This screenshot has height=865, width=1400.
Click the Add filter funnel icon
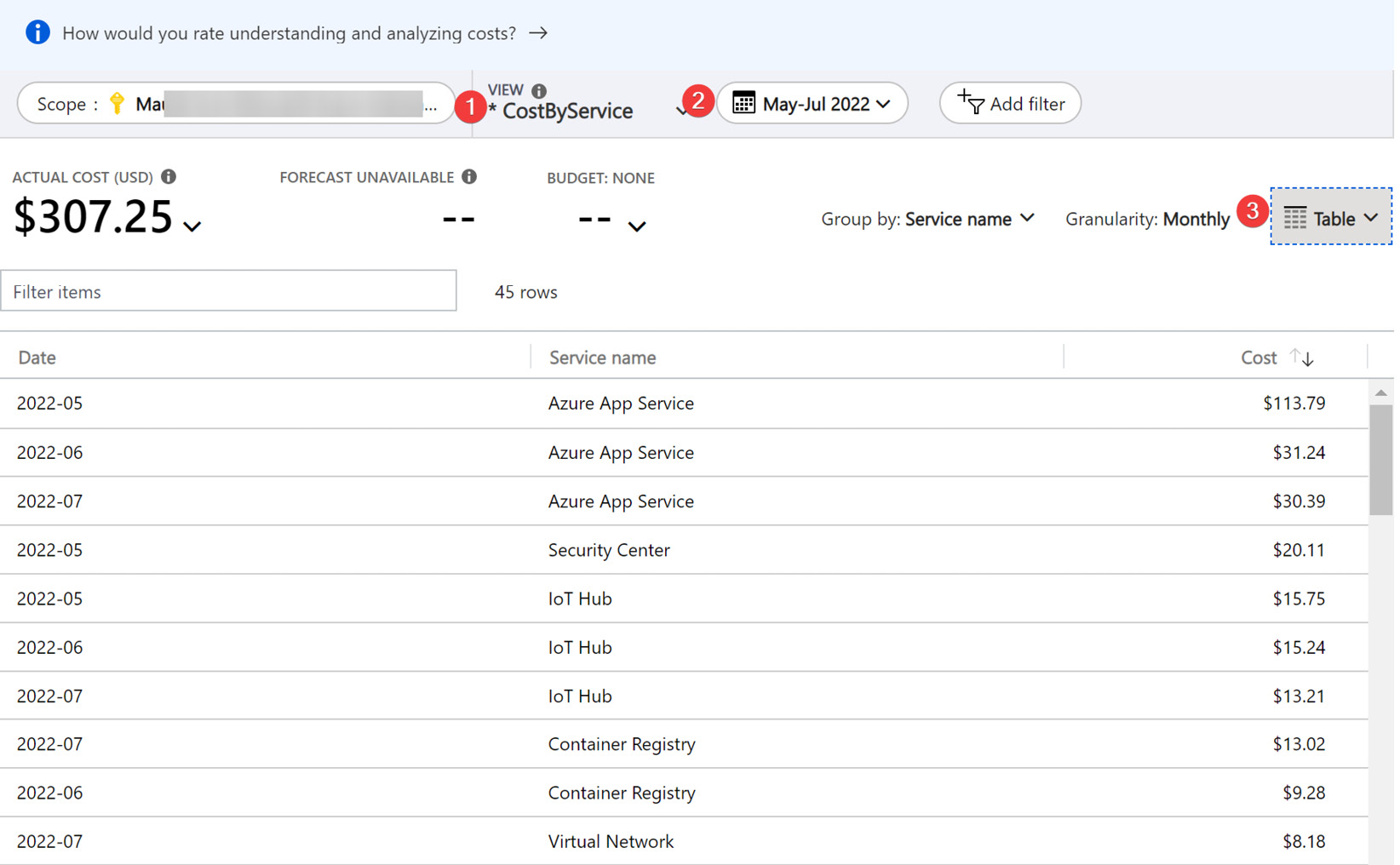point(970,102)
